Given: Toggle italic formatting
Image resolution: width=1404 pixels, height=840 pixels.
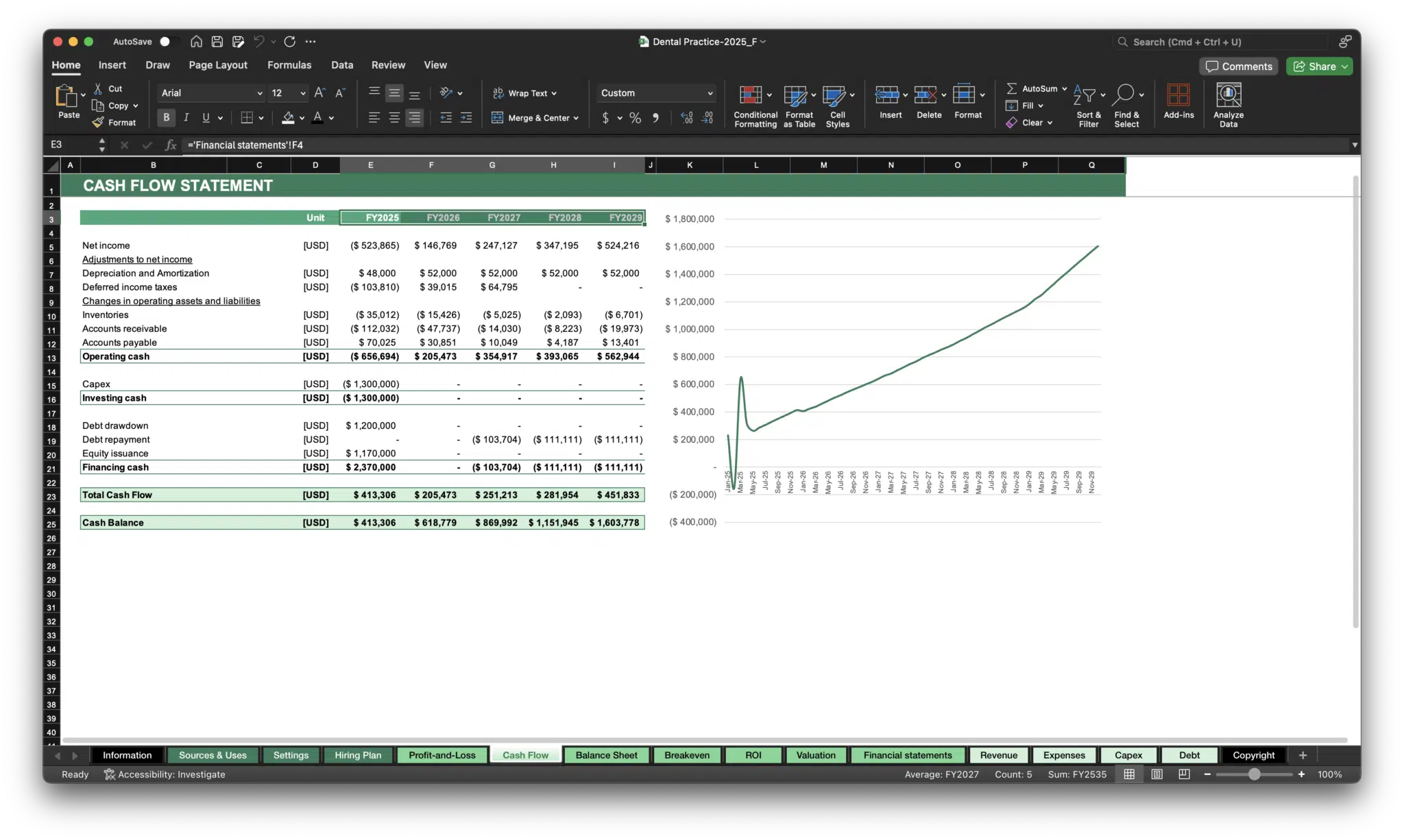Looking at the screenshot, I should [x=186, y=117].
